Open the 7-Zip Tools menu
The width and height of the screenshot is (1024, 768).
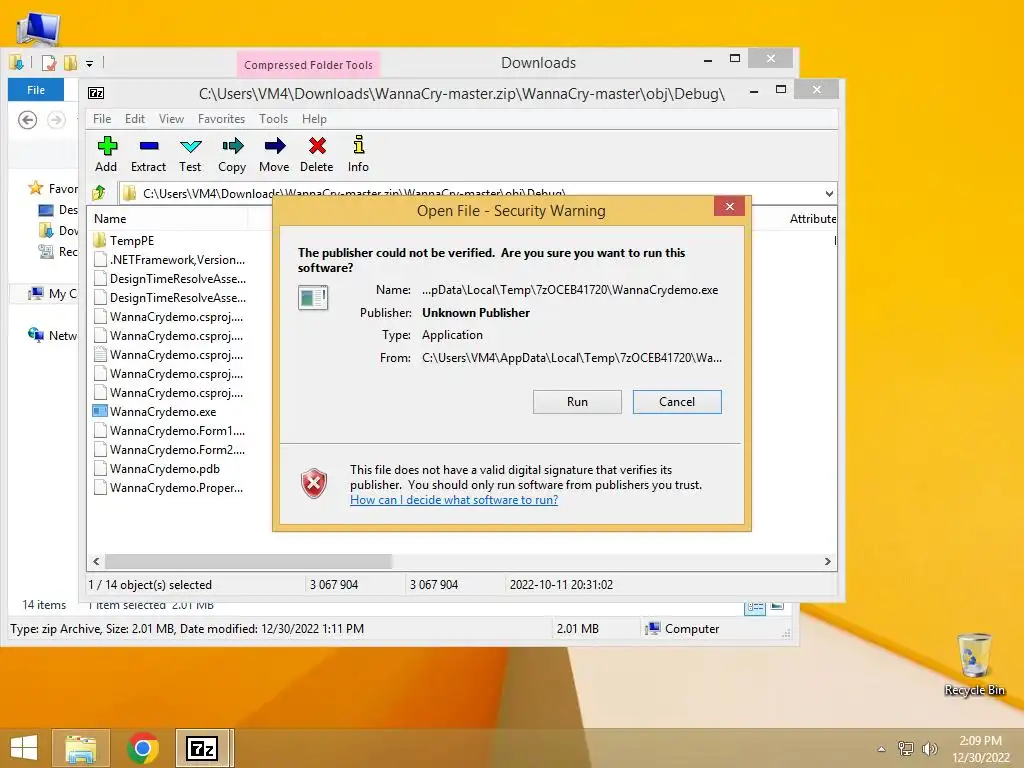(273, 119)
